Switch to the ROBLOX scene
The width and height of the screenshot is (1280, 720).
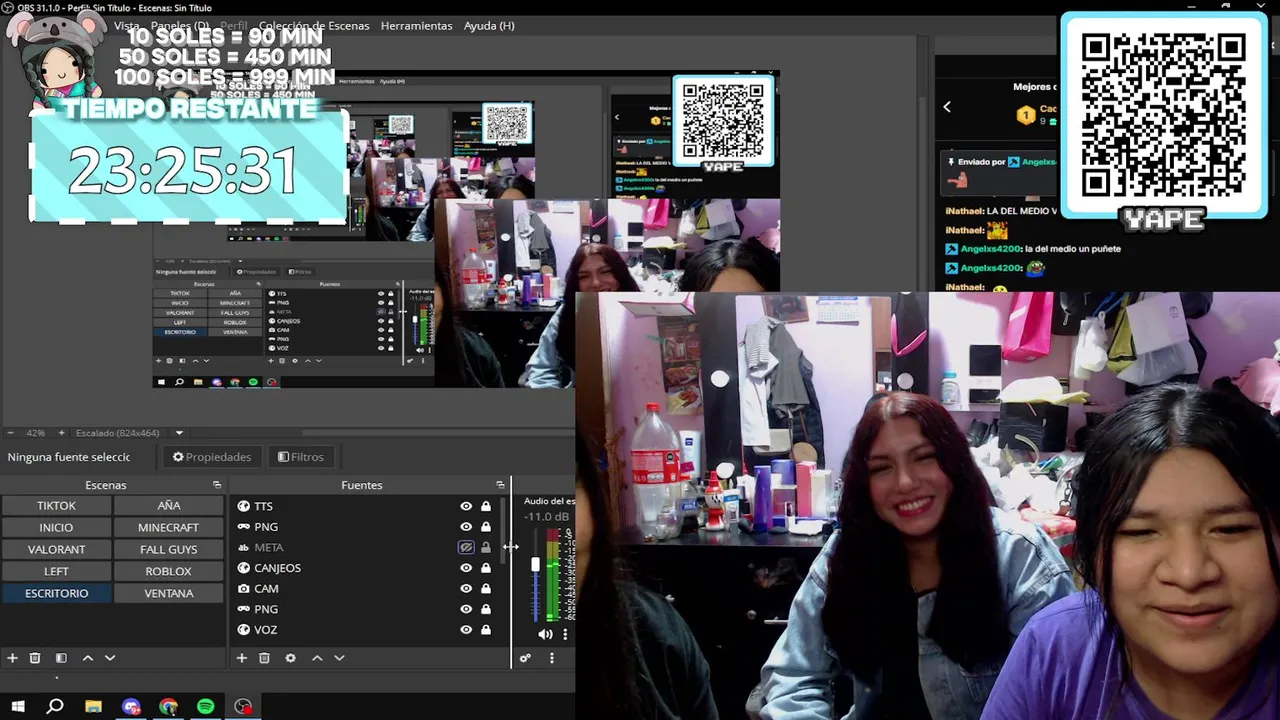tap(168, 572)
